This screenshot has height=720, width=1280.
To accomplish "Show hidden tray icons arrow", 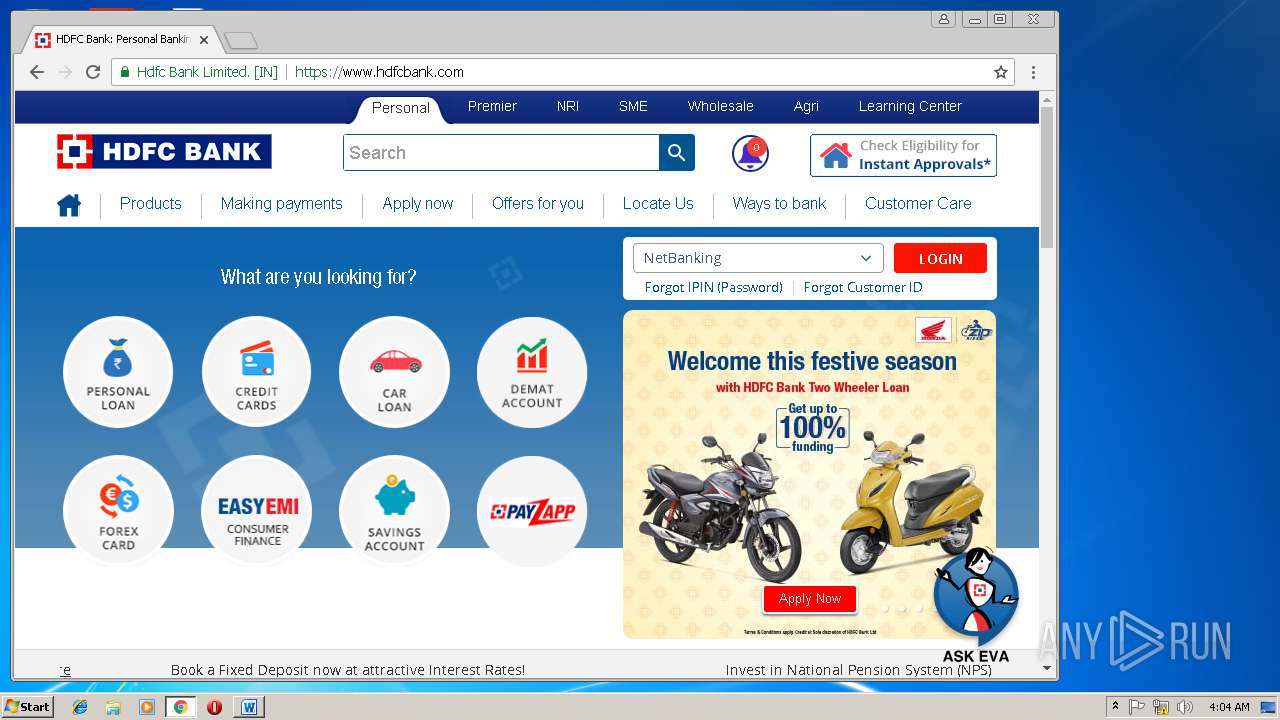I will [1115, 707].
